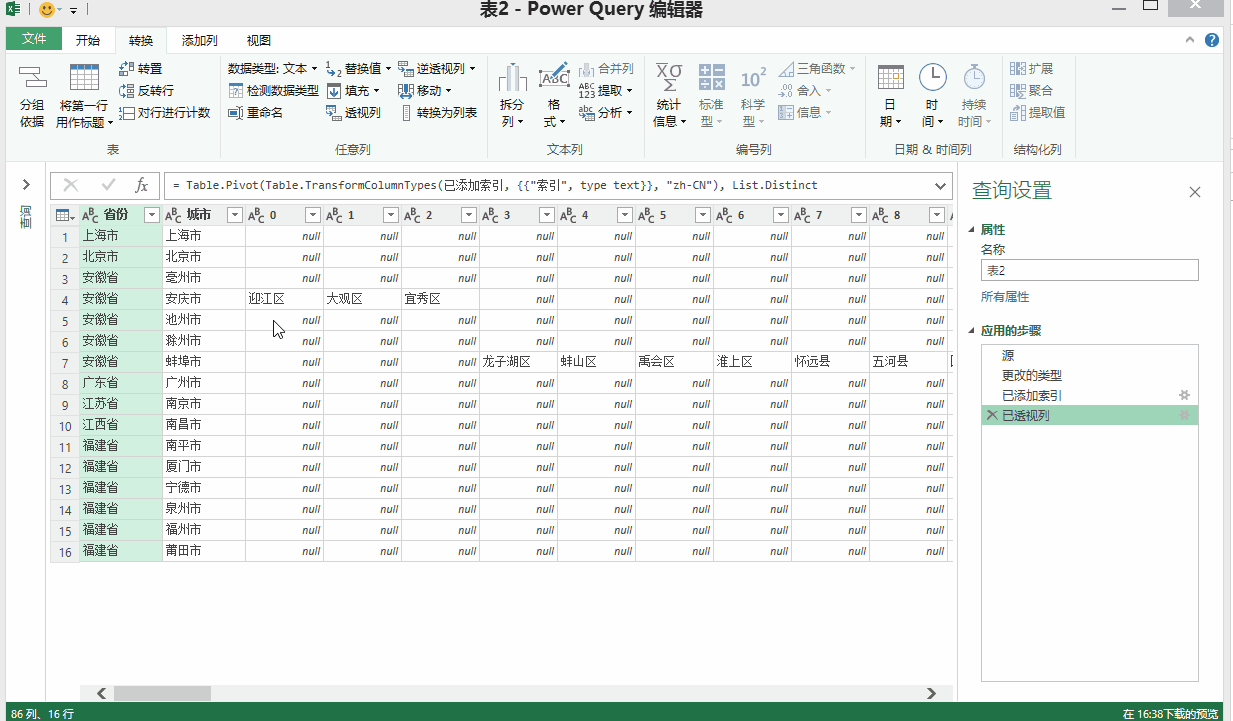Click the 所有属性 link
This screenshot has height=721, width=1233.
[x=1005, y=297]
